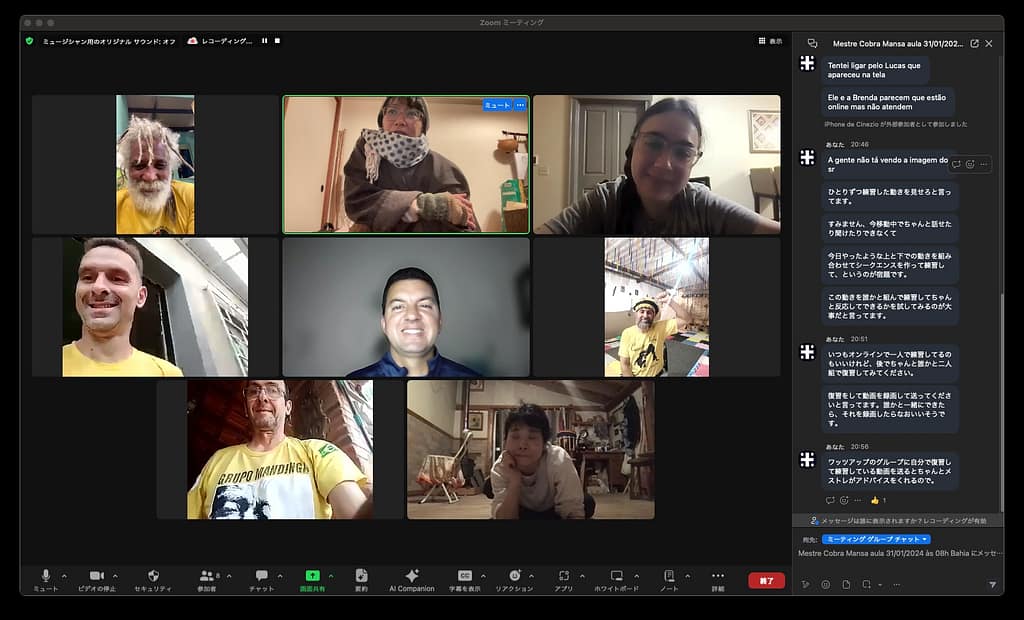
Task: Add emoji reaction to the 20:56 message
Action: click(844, 500)
